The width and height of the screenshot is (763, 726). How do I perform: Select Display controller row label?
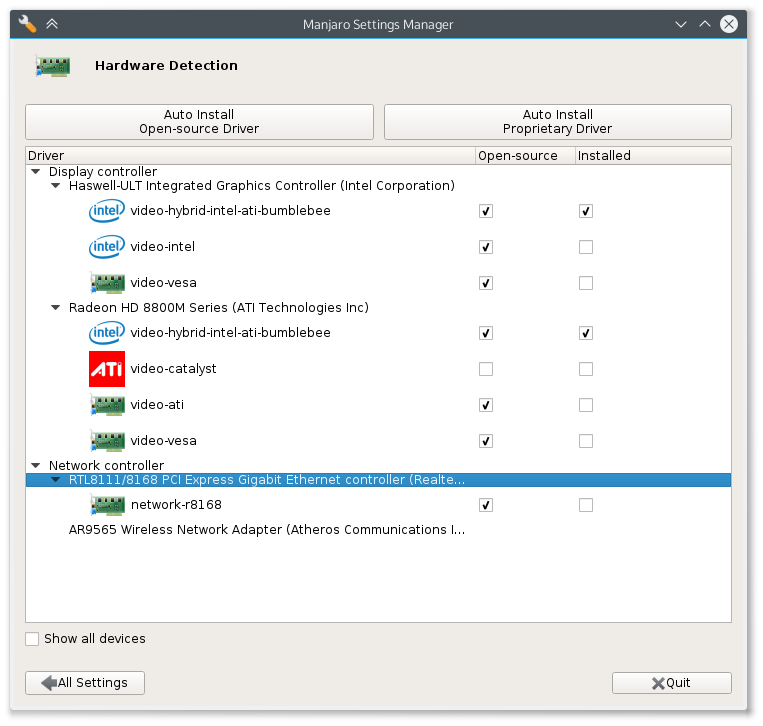click(103, 171)
